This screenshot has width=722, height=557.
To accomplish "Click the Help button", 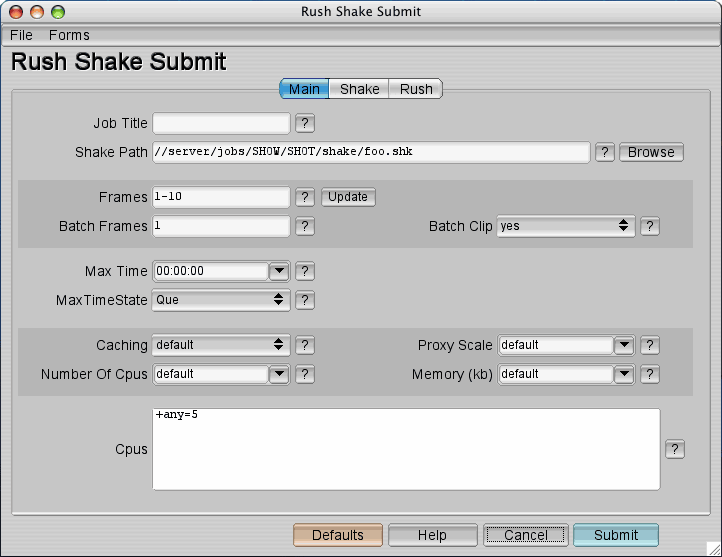I will pyautogui.click(x=432, y=535).
